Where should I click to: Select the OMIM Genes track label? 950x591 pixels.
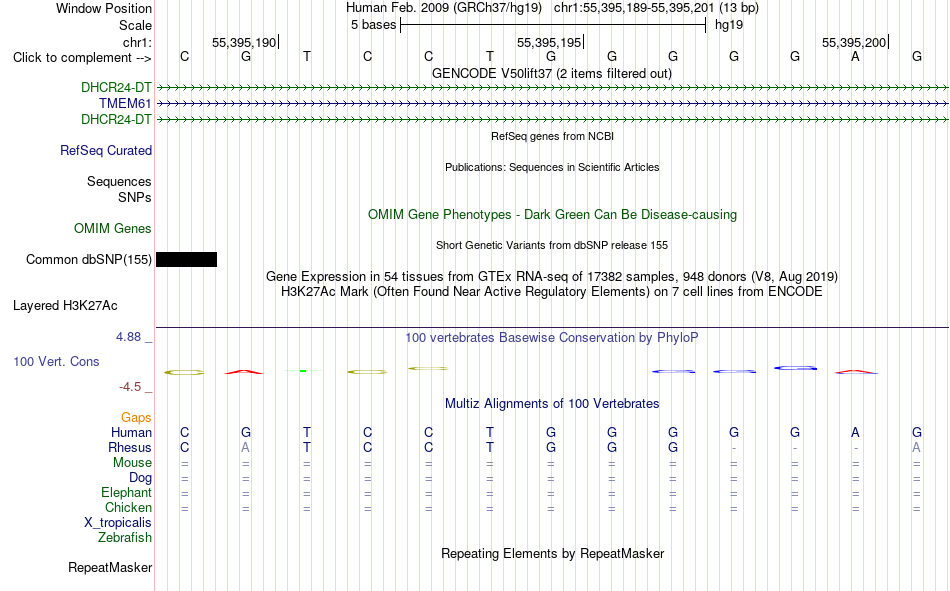113,229
